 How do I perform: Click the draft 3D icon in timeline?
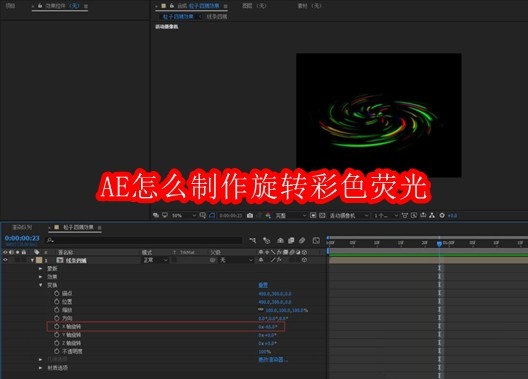click(266, 240)
